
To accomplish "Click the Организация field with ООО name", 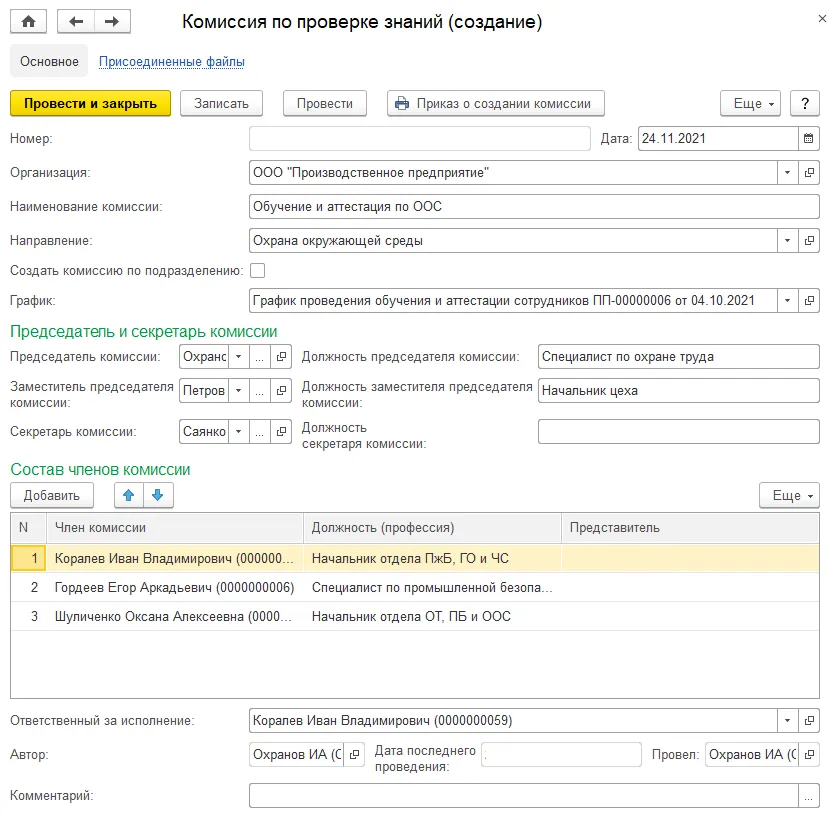I will click(513, 173).
